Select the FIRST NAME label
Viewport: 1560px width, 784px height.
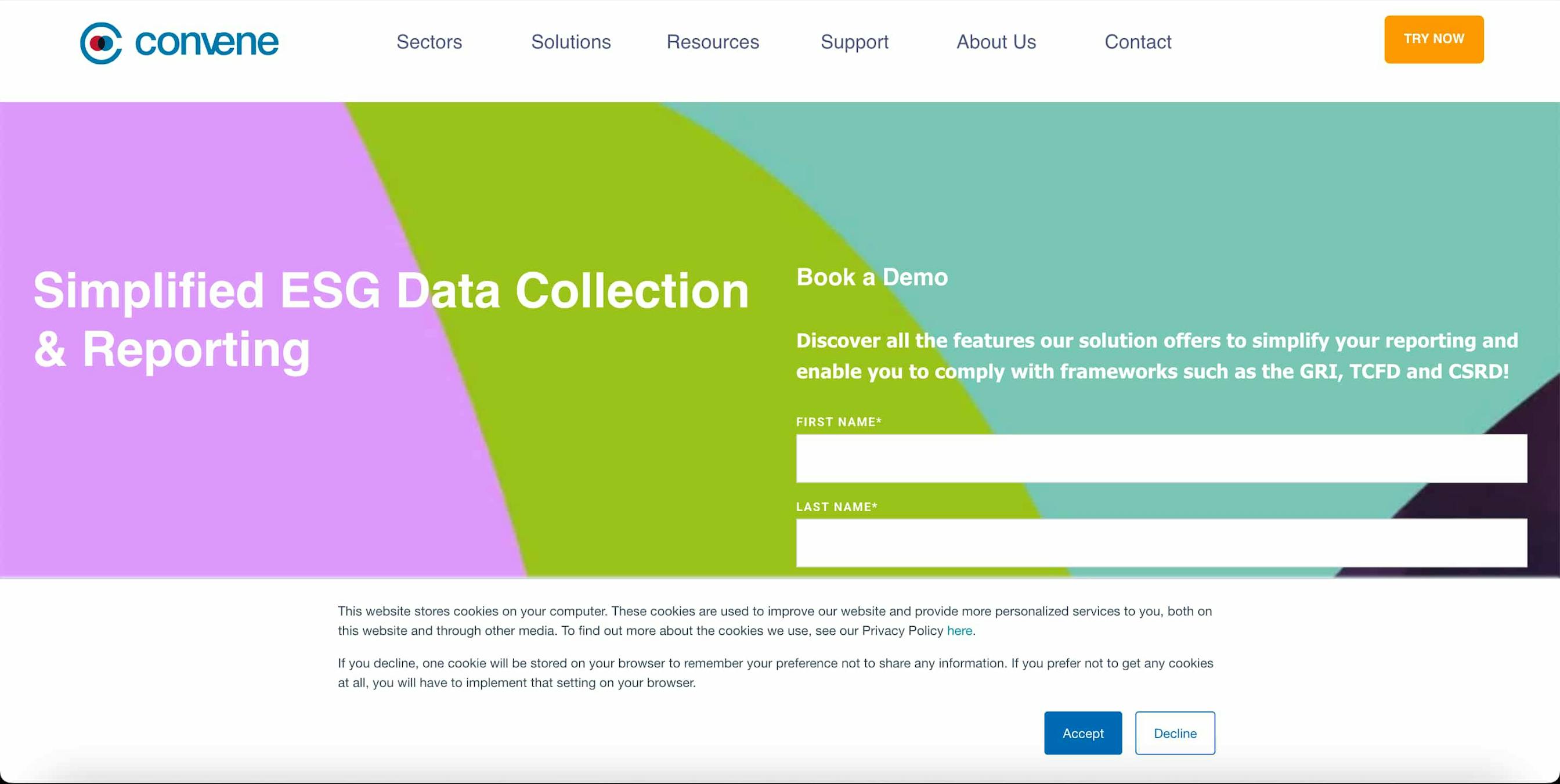tap(838, 422)
